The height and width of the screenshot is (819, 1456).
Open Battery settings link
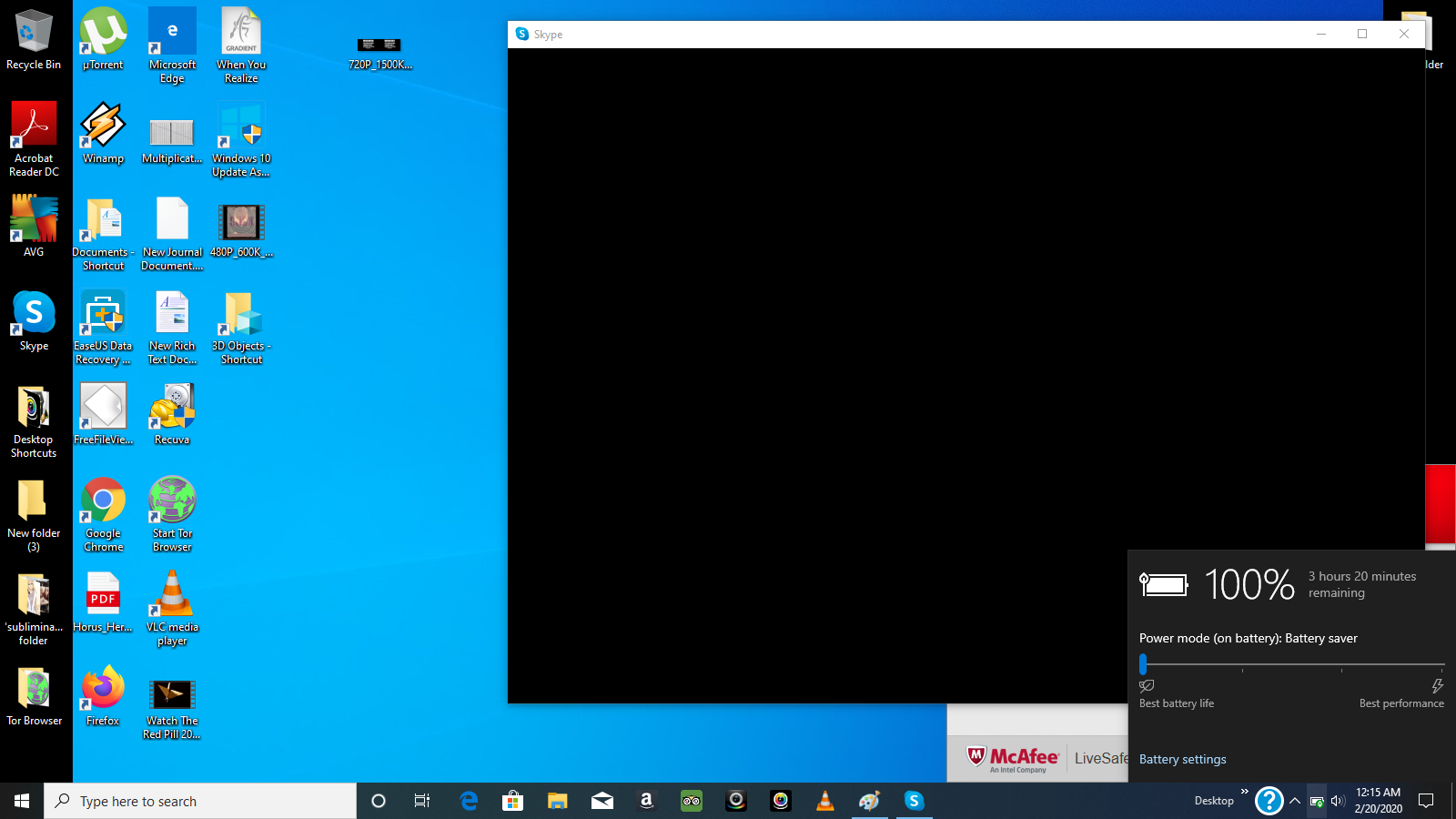pyautogui.click(x=1182, y=759)
